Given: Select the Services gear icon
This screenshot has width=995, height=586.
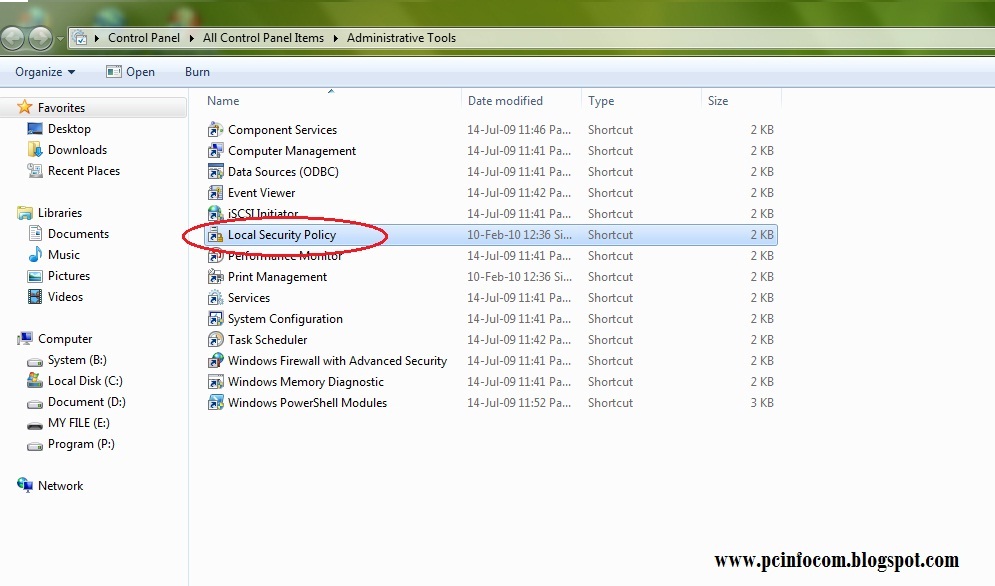Looking at the screenshot, I should 216,298.
